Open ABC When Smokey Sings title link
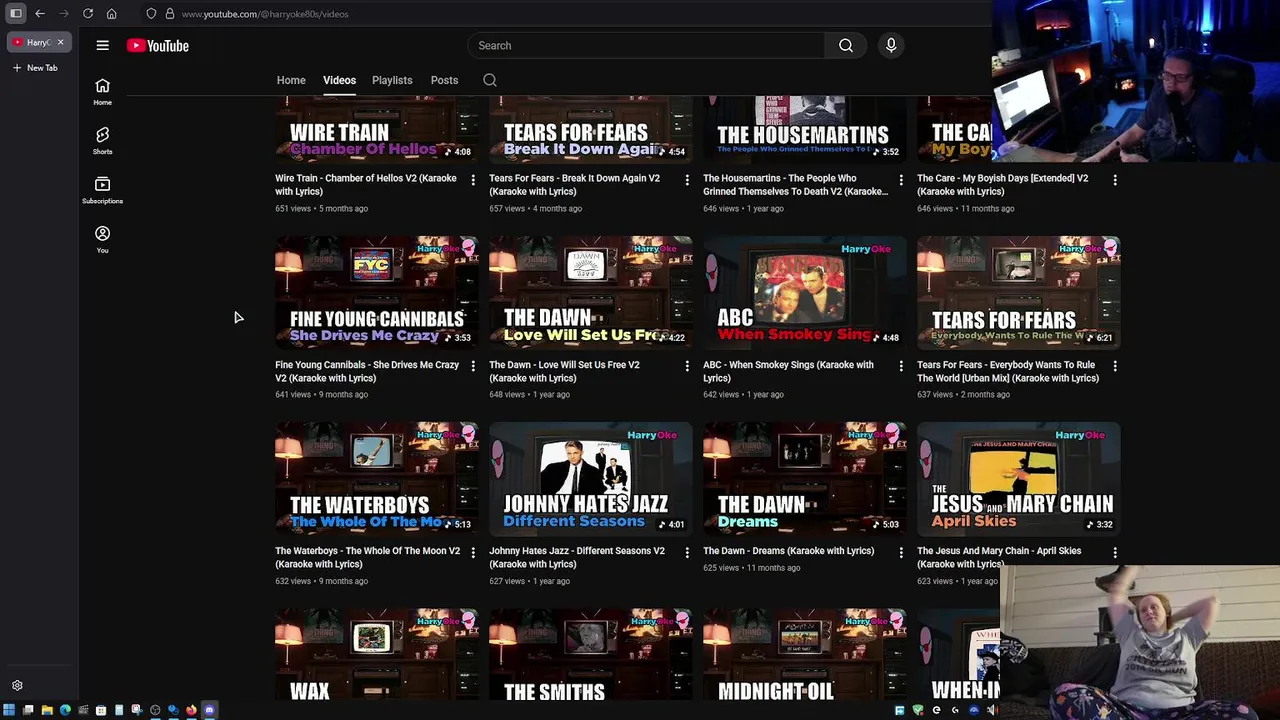 (788, 371)
